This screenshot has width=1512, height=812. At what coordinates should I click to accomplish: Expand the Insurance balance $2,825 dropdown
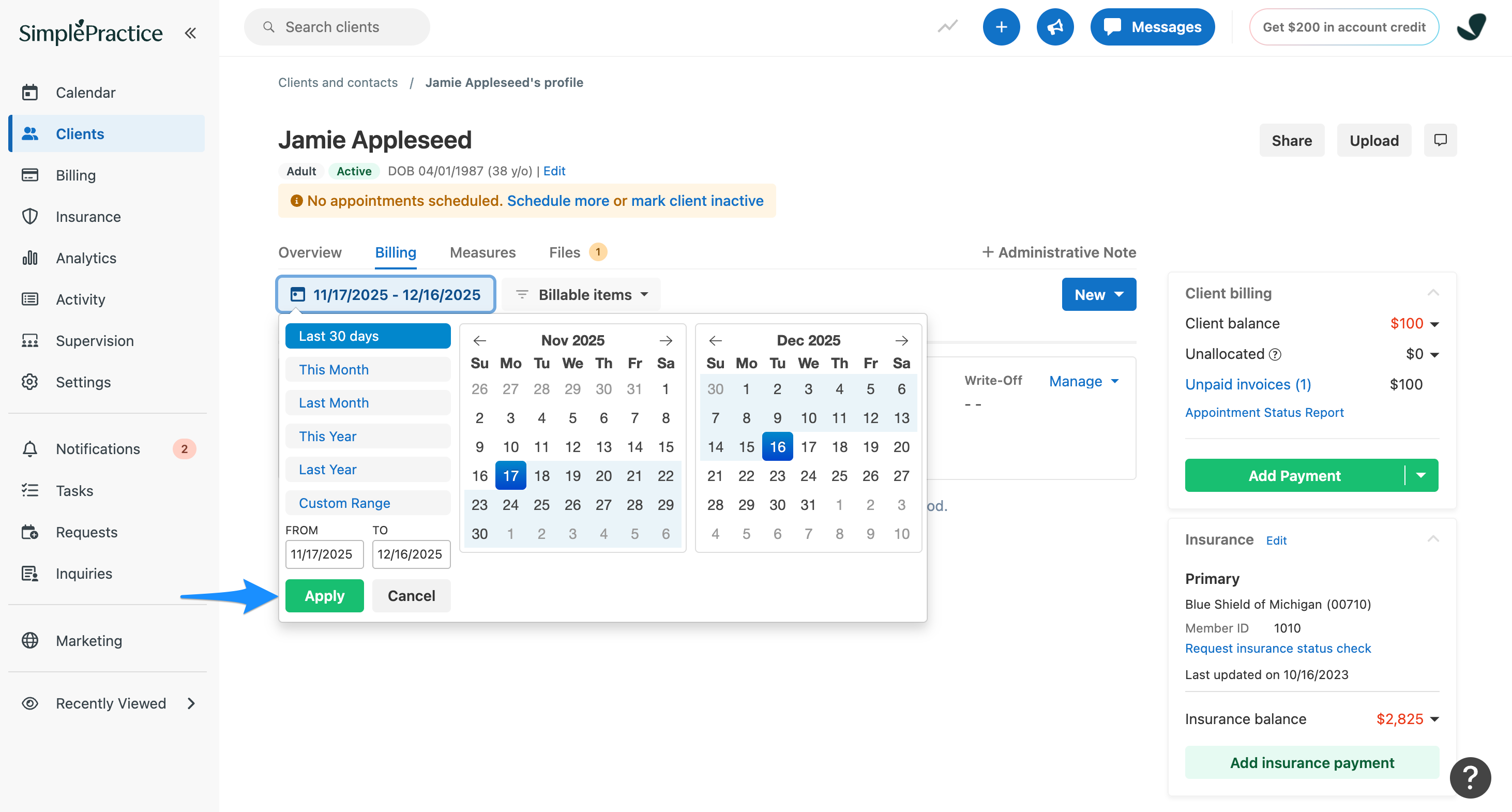(x=1434, y=720)
